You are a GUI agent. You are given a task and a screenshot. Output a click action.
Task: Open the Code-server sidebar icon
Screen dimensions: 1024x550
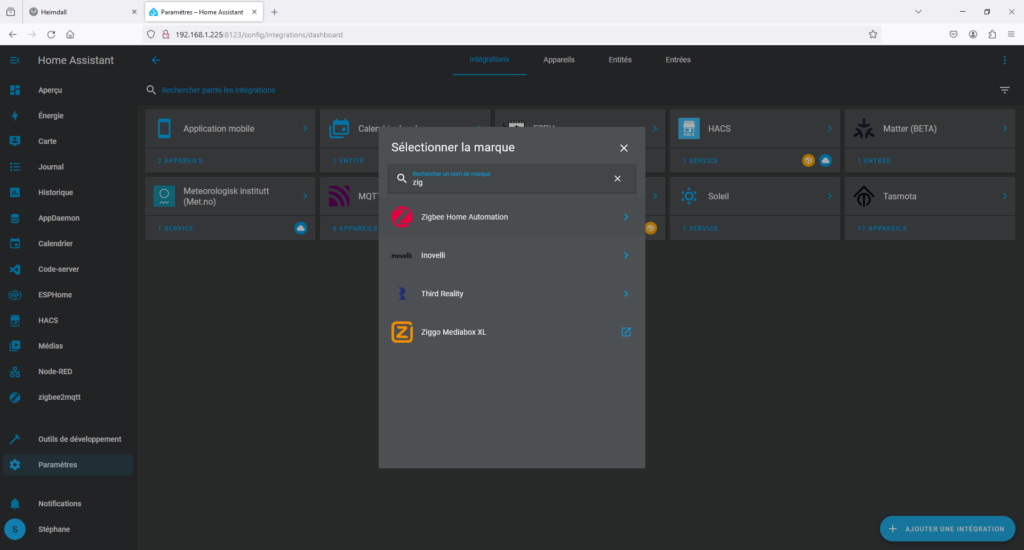tap(15, 269)
